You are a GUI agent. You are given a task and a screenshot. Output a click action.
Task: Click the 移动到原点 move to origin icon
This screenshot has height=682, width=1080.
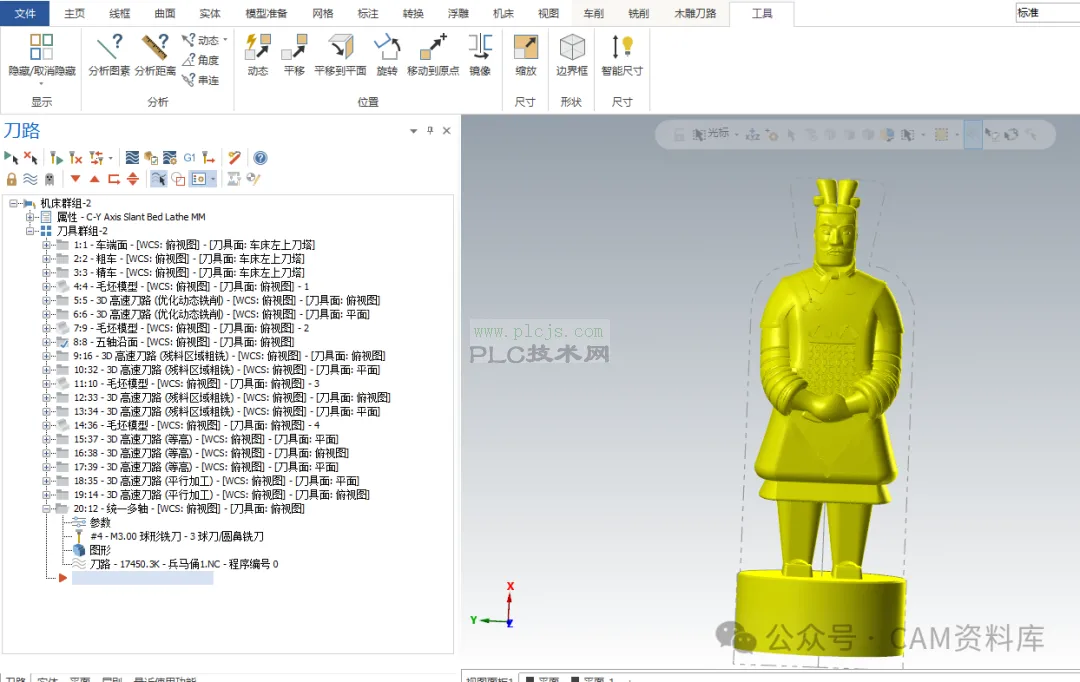pyautogui.click(x=433, y=54)
